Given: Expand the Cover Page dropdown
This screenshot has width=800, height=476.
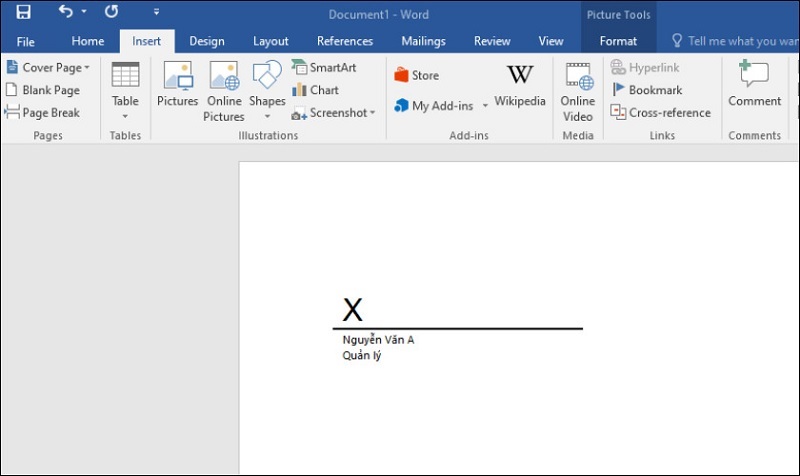Looking at the screenshot, I should click(87, 67).
